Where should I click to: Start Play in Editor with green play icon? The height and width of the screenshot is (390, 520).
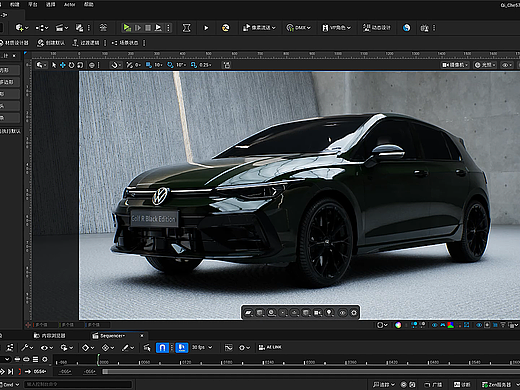coord(127,28)
